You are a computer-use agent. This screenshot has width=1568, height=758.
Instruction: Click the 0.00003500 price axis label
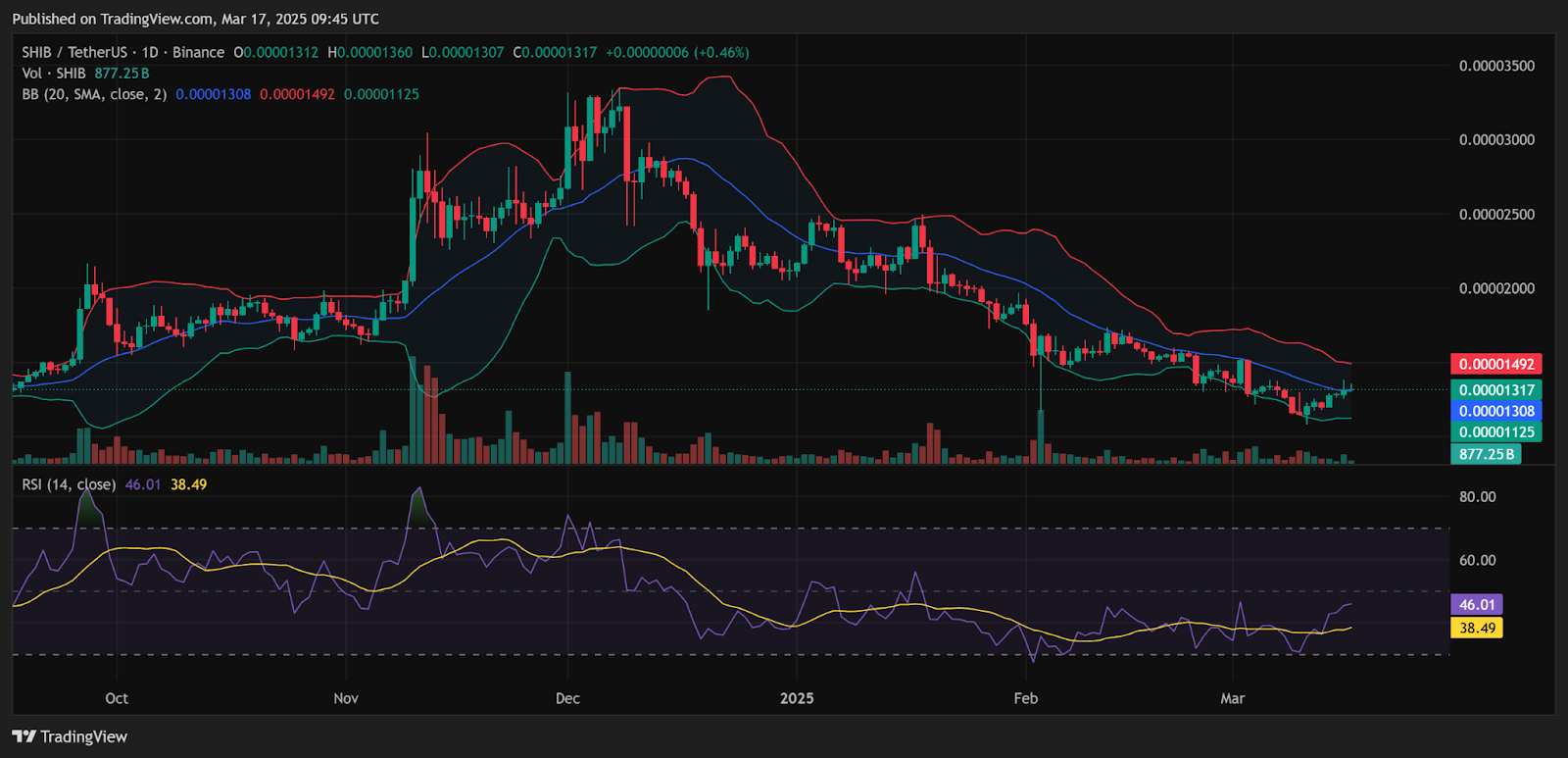point(1496,66)
